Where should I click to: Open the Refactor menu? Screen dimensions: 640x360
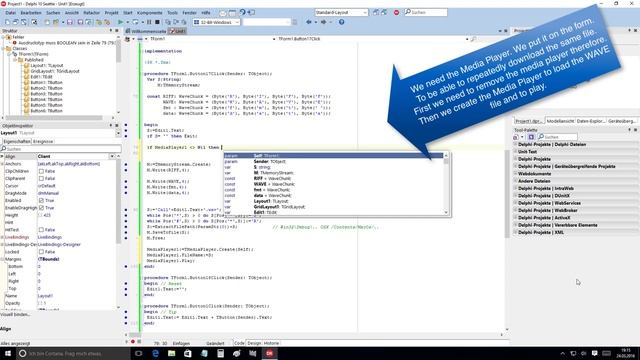pos(91,13)
